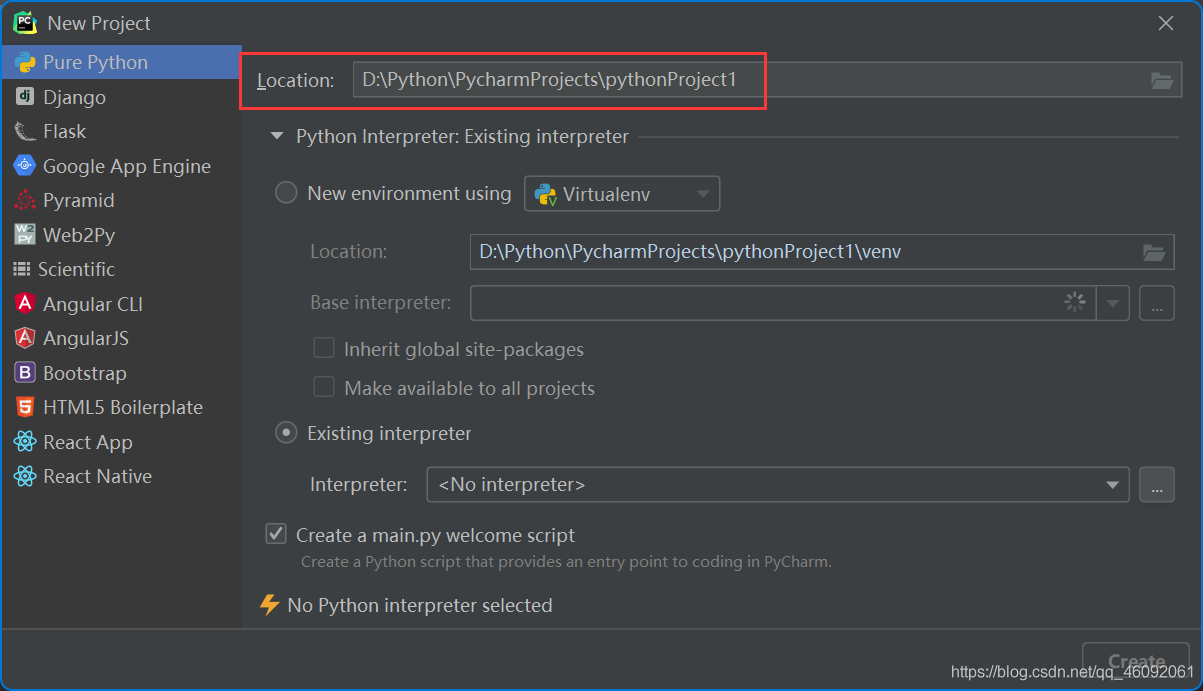Screen dimensions: 1203x691
Task: Click the React App label
Action: [88, 442]
